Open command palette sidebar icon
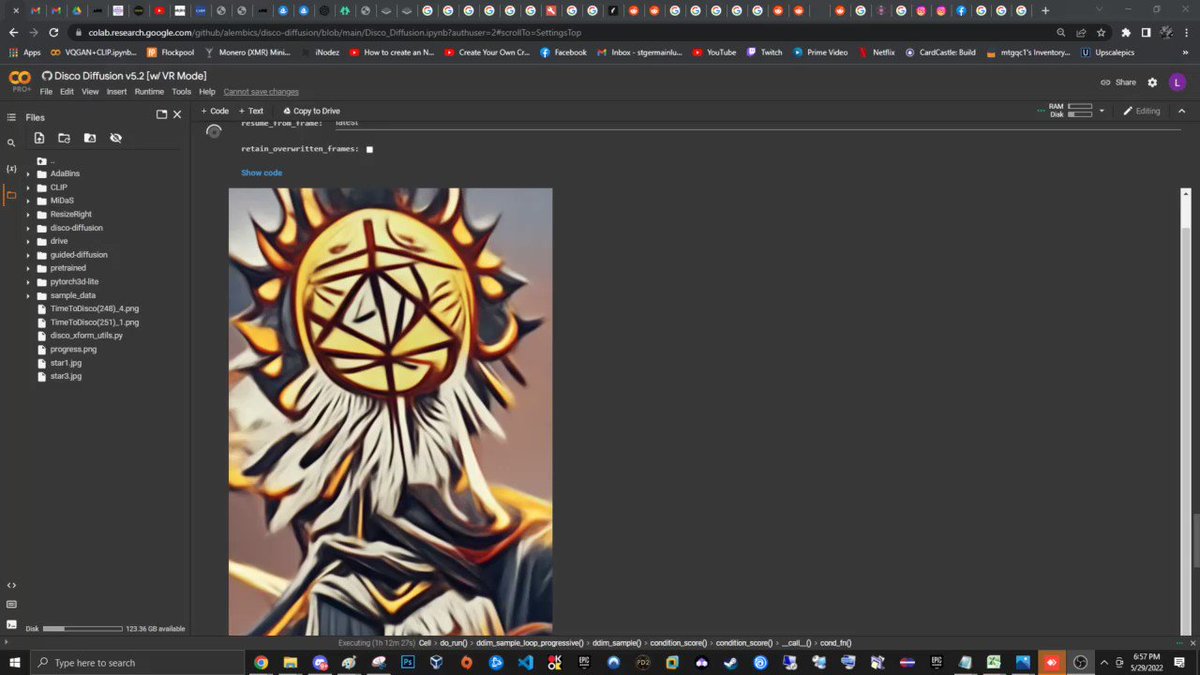The height and width of the screenshot is (675, 1200). (11, 605)
